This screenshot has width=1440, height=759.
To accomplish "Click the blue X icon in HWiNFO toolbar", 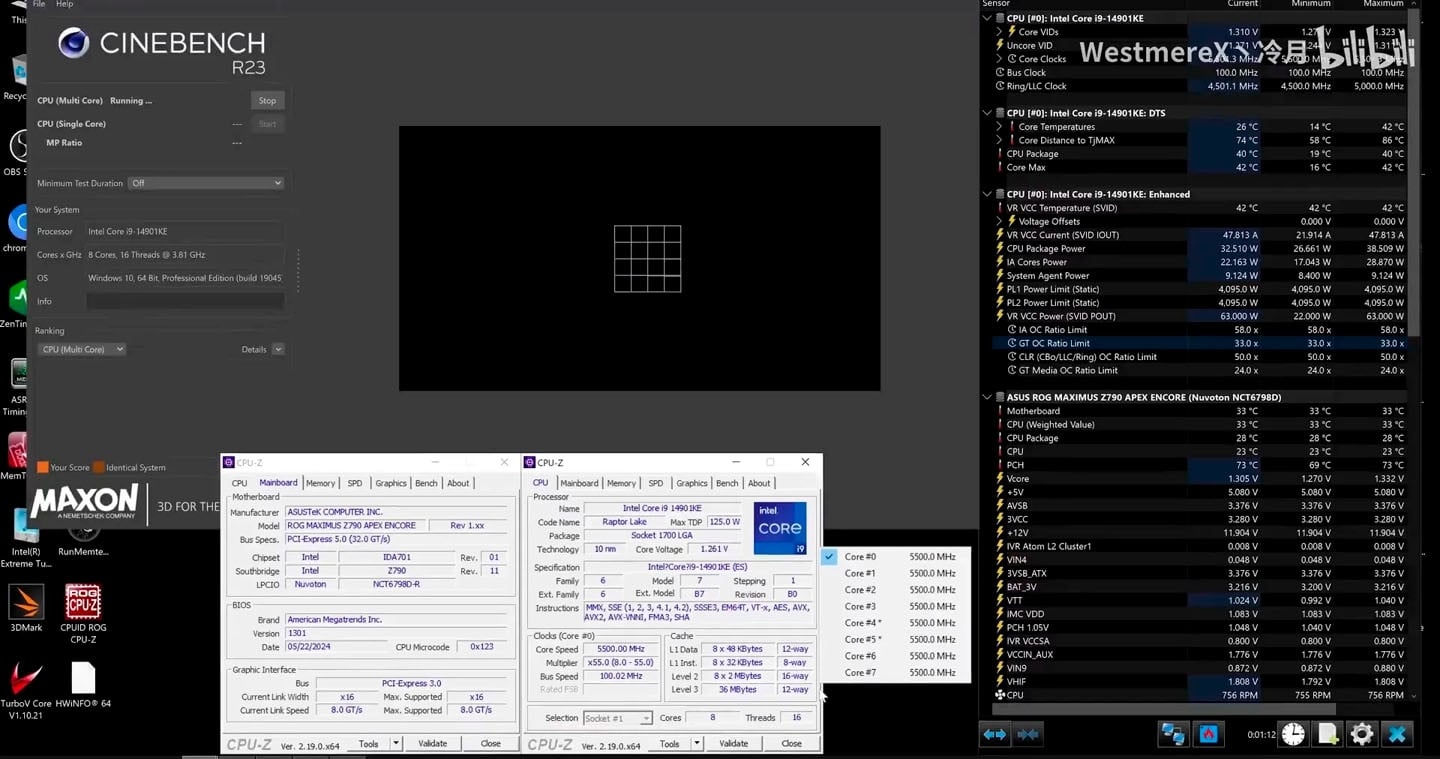I will point(1397,734).
